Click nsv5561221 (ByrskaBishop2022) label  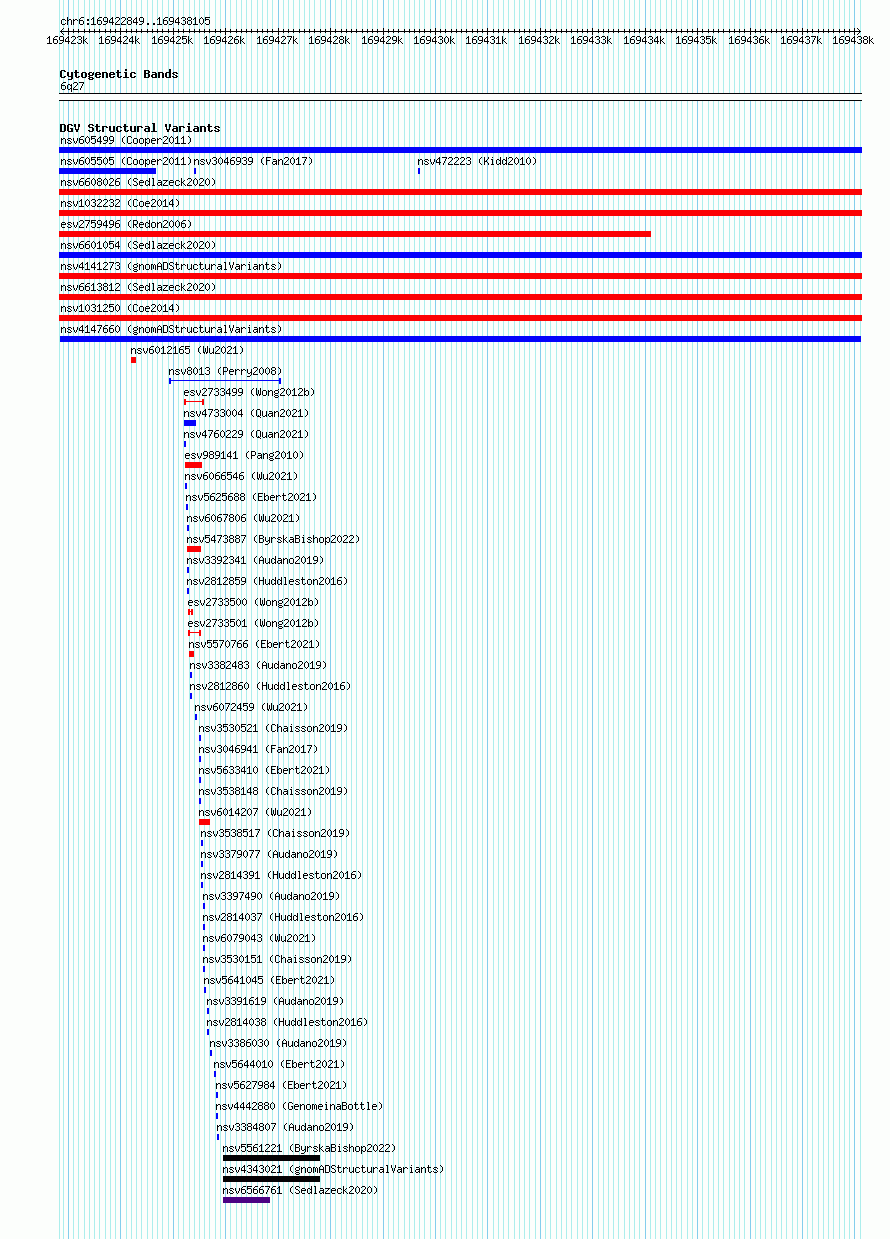310,1148
